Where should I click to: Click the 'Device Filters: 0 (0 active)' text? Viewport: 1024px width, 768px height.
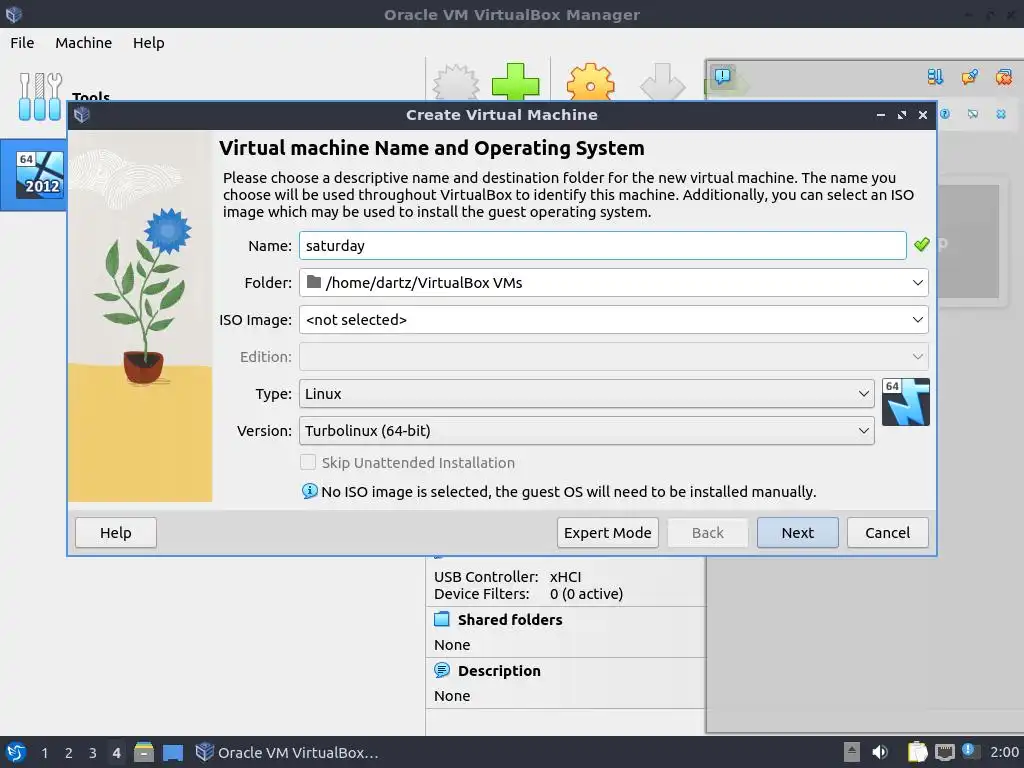528,594
